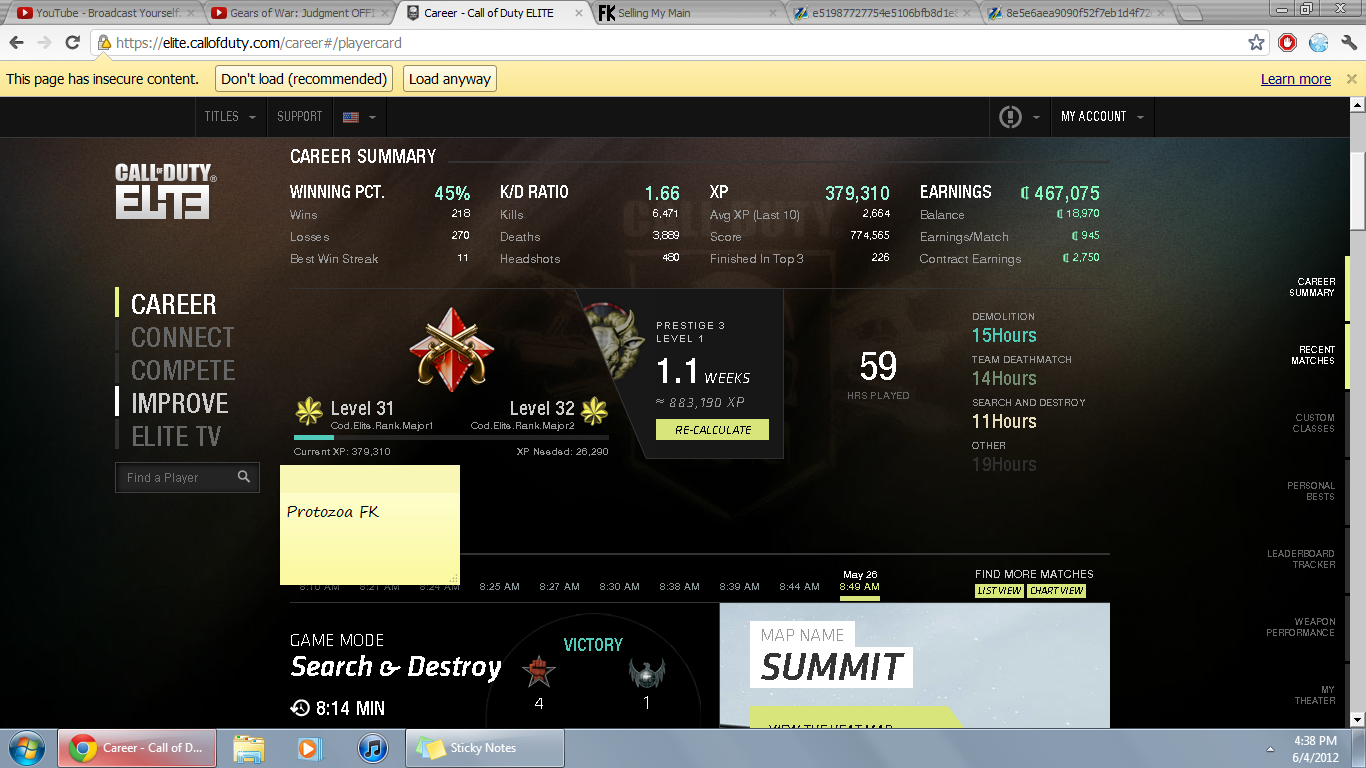Select the CAREER navigation item
The image size is (1366, 768).
[x=173, y=305]
